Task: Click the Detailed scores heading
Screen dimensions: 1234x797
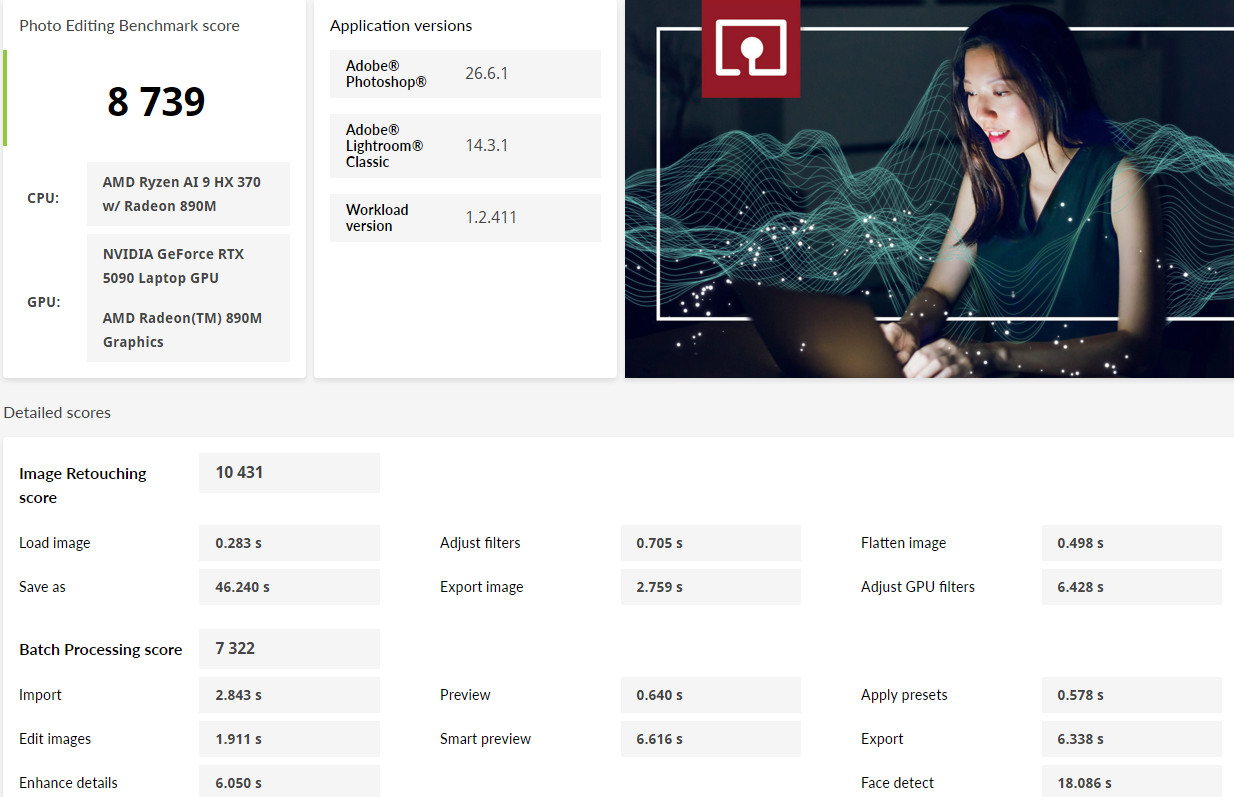Action: click(57, 412)
